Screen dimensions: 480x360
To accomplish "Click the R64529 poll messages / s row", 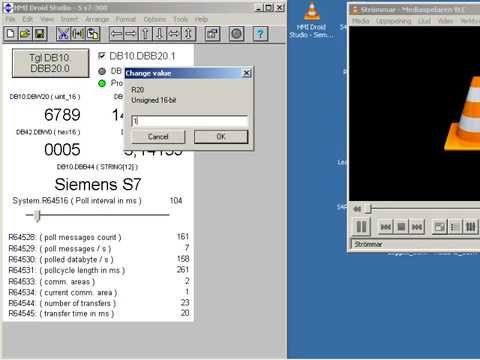I will click(x=99, y=249).
